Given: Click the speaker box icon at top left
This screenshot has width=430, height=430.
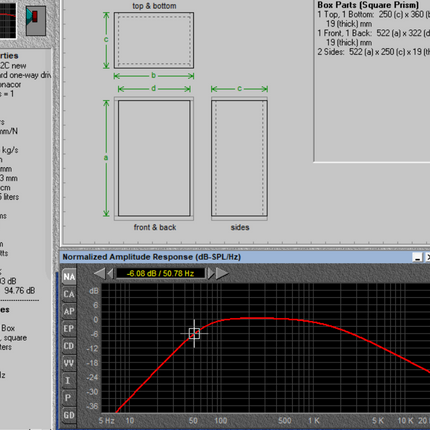Looking at the screenshot, I should 36,21.
